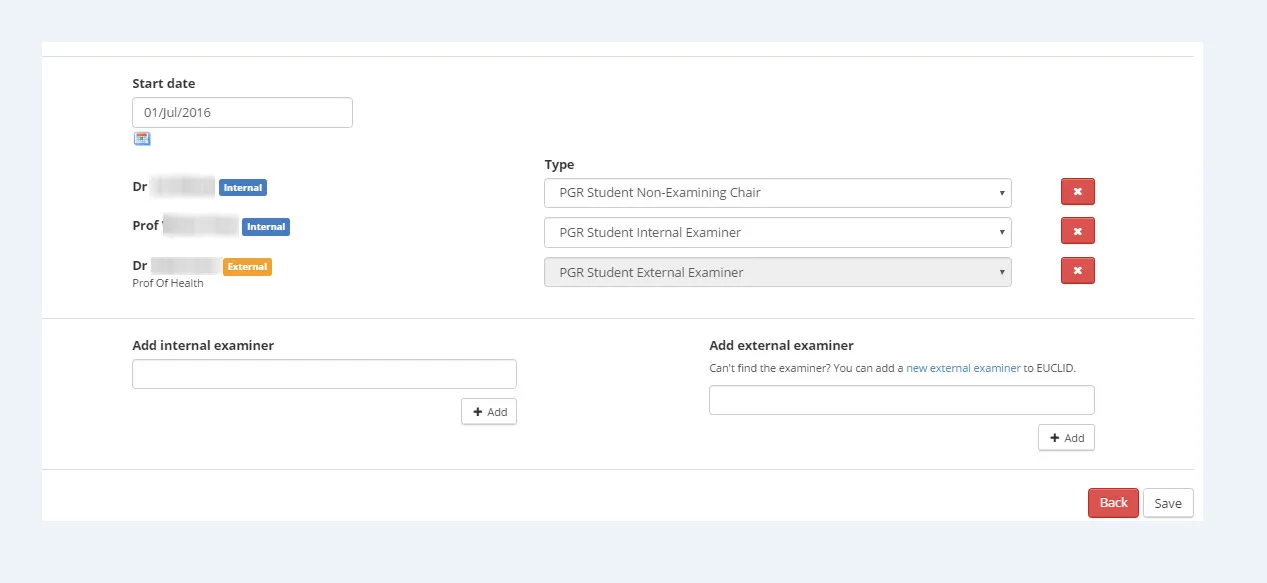
Task: Open the PGR Student Internal Examiner dropdown
Action: coord(778,232)
